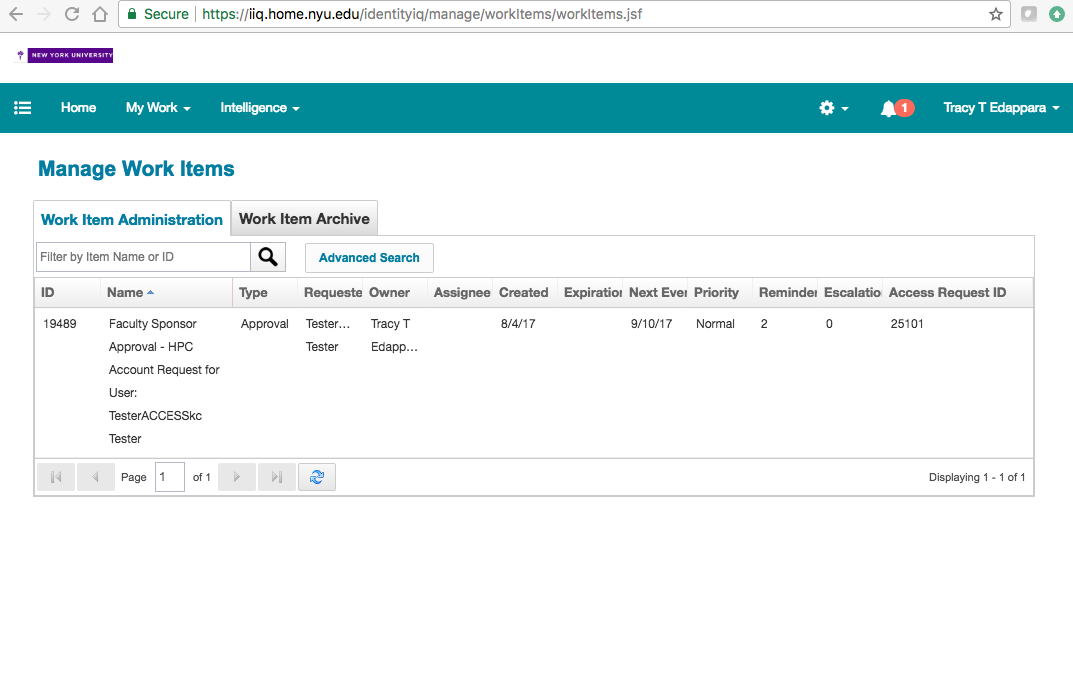Screen dimensions: 1073x697
Task: Click the browser reload icon
Action: [72, 14]
